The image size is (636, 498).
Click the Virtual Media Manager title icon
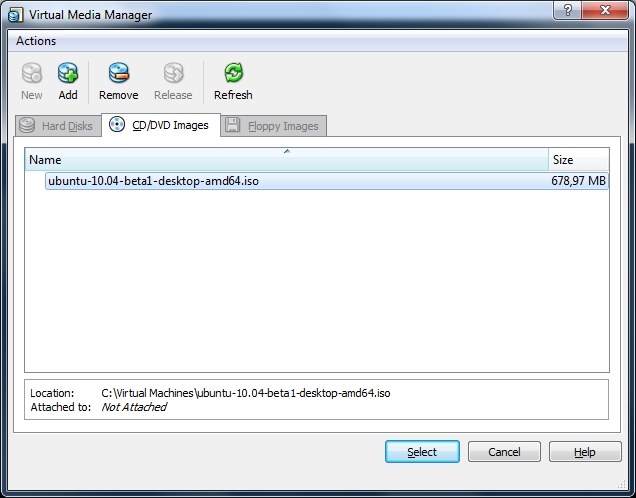tap(16, 15)
